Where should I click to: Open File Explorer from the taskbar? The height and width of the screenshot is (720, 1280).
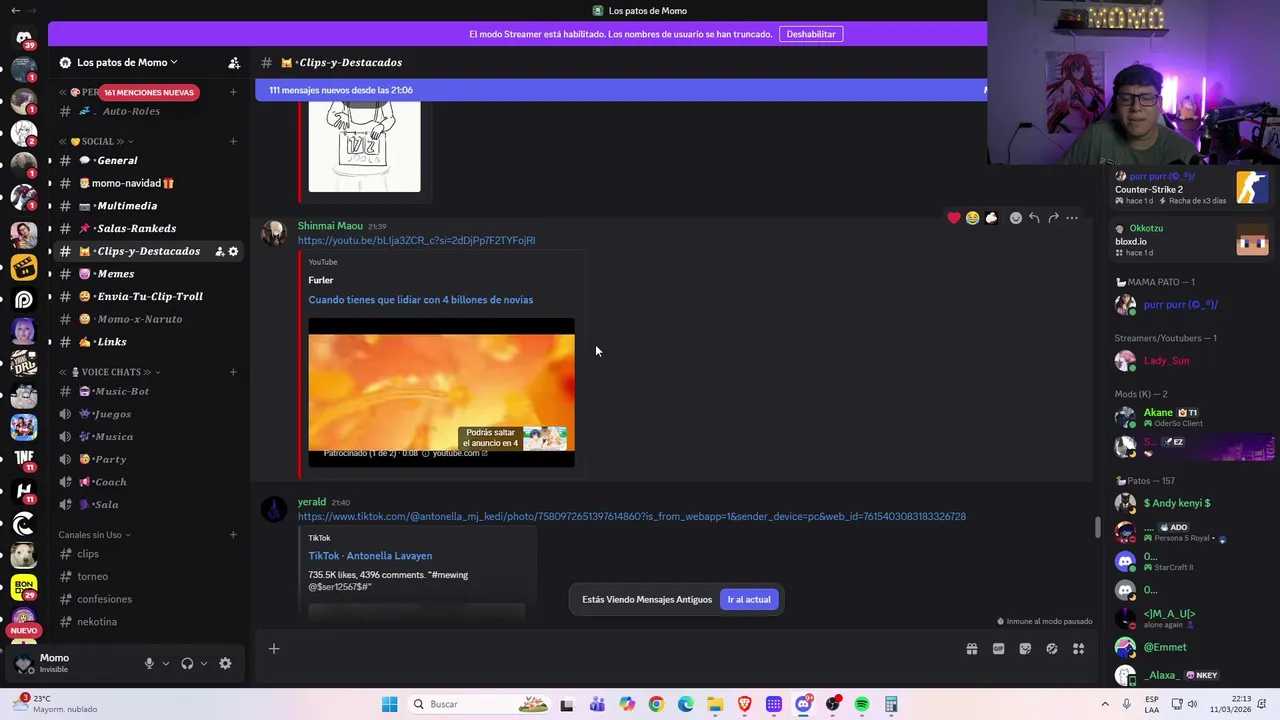pos(715,704)
